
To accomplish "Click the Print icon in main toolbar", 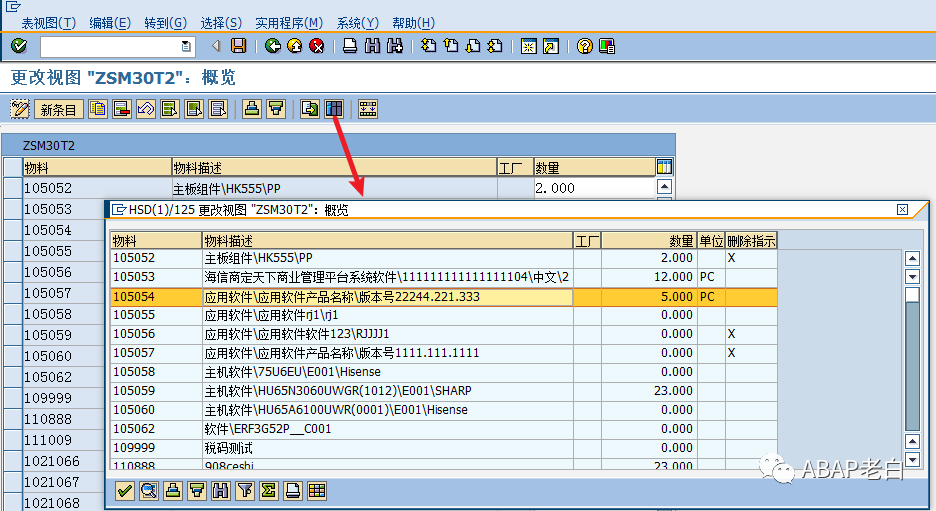I will point(350,45).
